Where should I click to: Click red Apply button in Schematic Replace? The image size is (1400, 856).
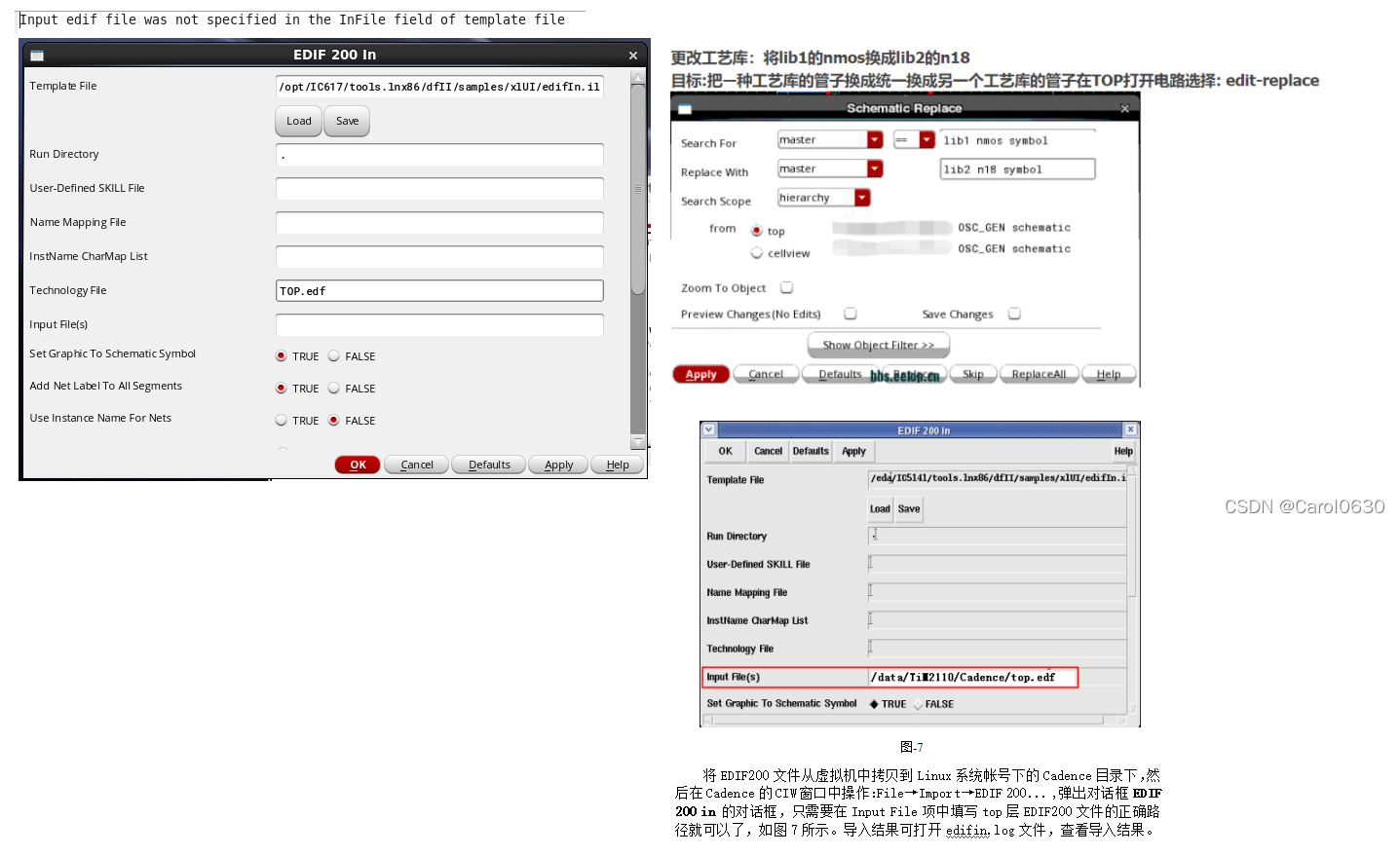tap(701, 374)
